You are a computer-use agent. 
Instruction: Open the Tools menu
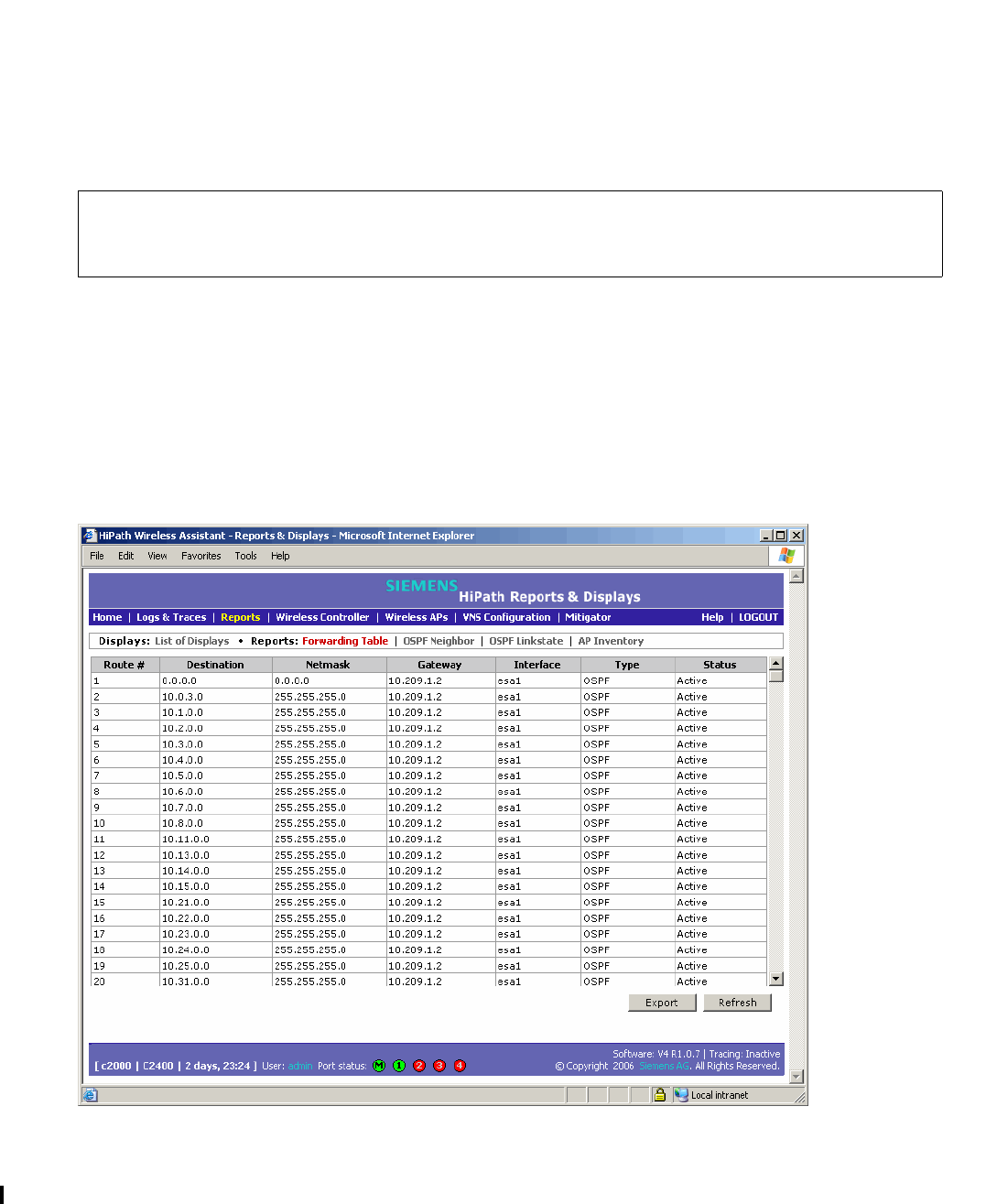click(x=245, y=556)
